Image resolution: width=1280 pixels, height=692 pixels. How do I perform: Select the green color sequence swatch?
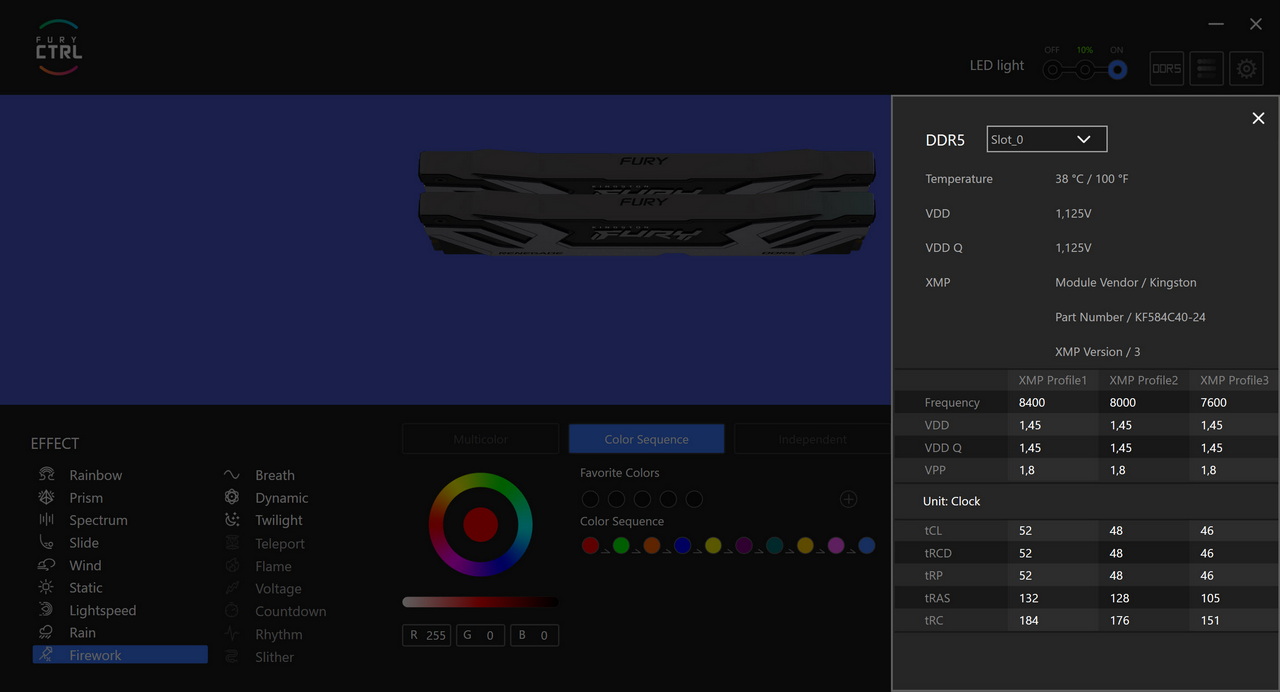[x=621, y=545]
